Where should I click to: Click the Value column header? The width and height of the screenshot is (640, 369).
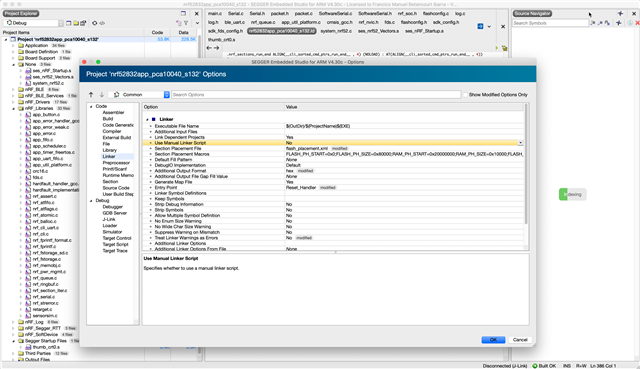(x=404, y=107)
